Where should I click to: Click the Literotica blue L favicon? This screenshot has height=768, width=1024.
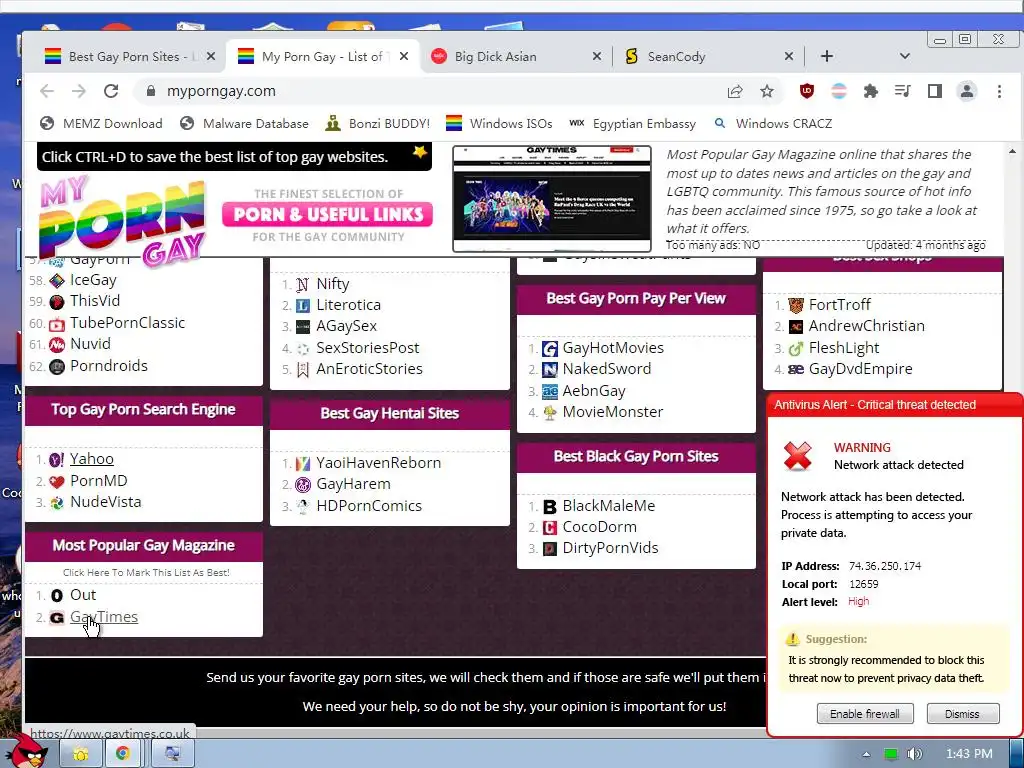coord(303,306)
